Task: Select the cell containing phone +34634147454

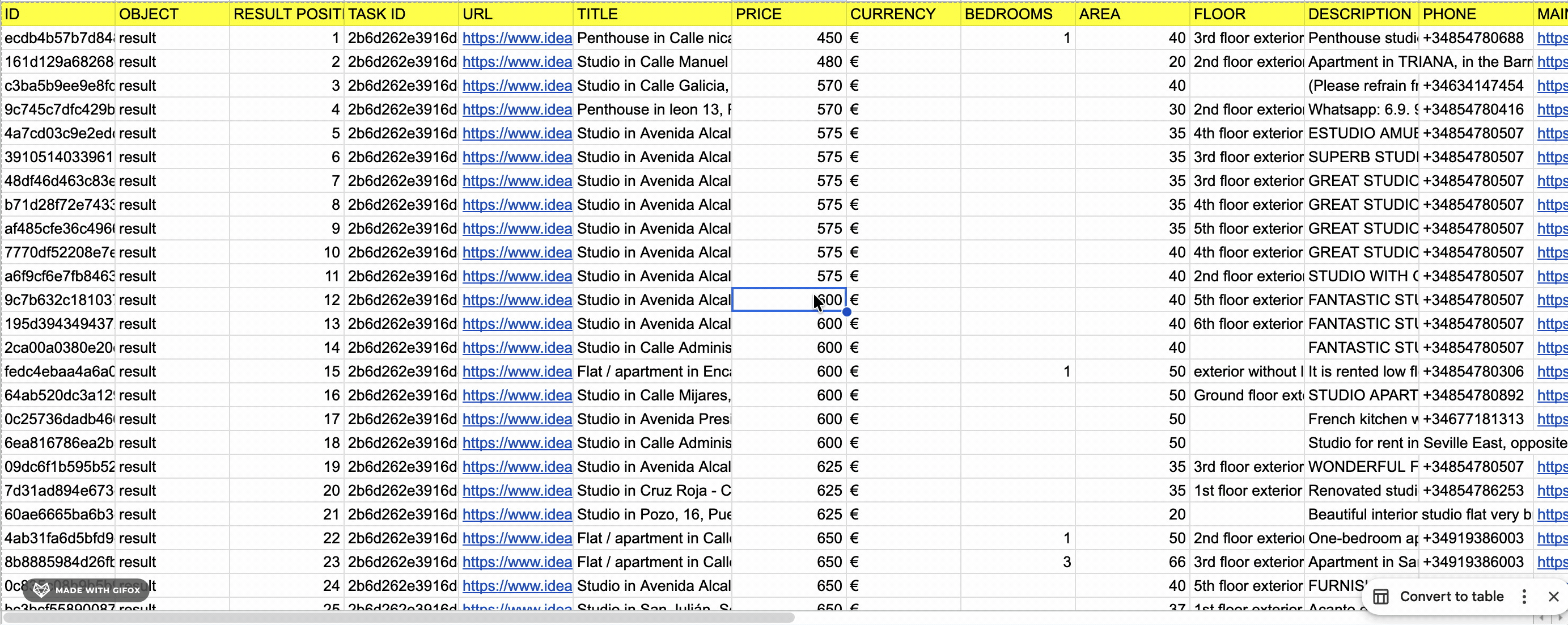Action: coord(1474,85)
